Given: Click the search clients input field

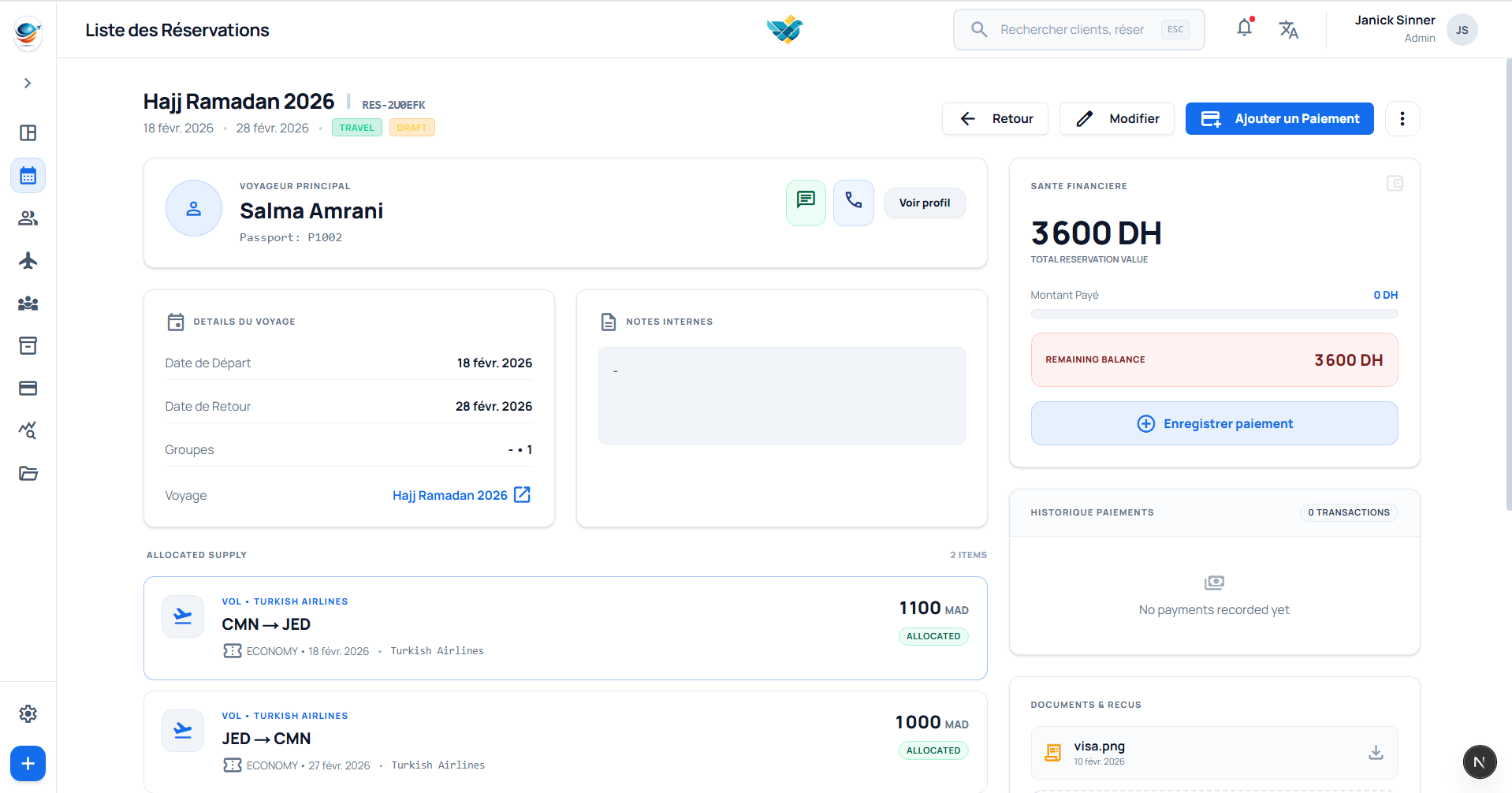Looking at the screenshot, I should pyautogui.click(x=1072, y=30).
